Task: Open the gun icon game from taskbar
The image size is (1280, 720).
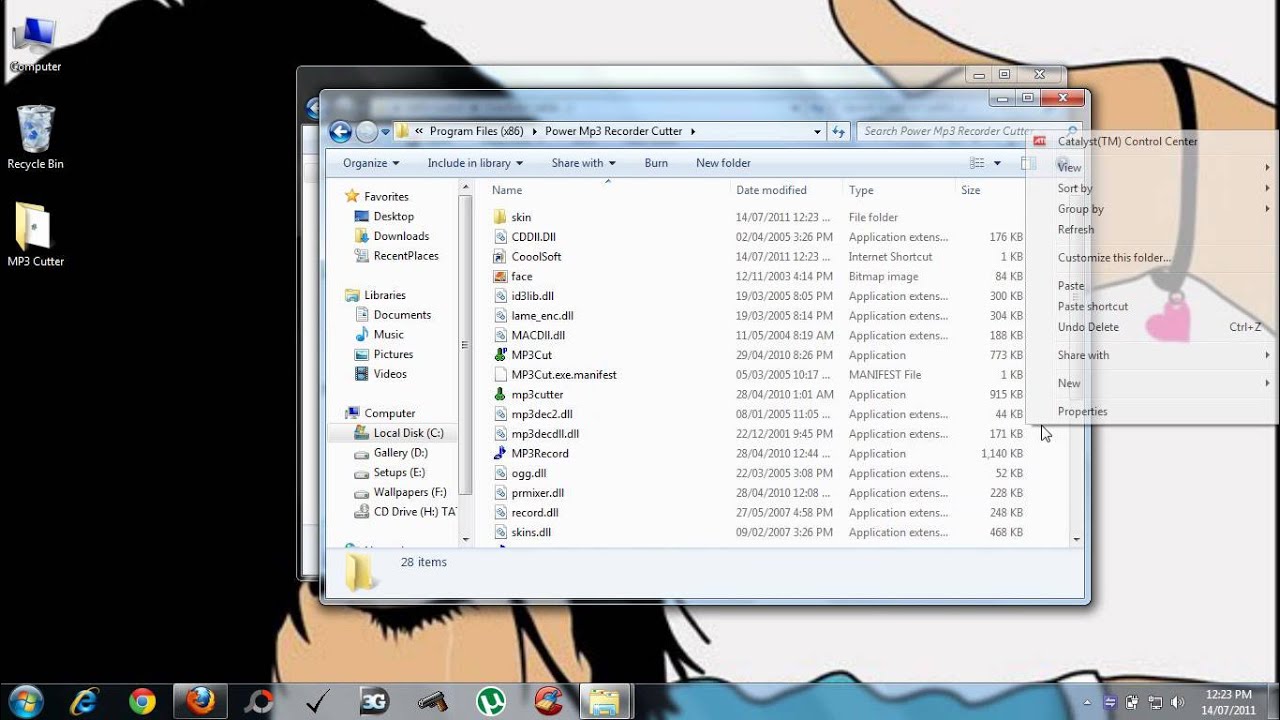Action: [x=432, y=702]
